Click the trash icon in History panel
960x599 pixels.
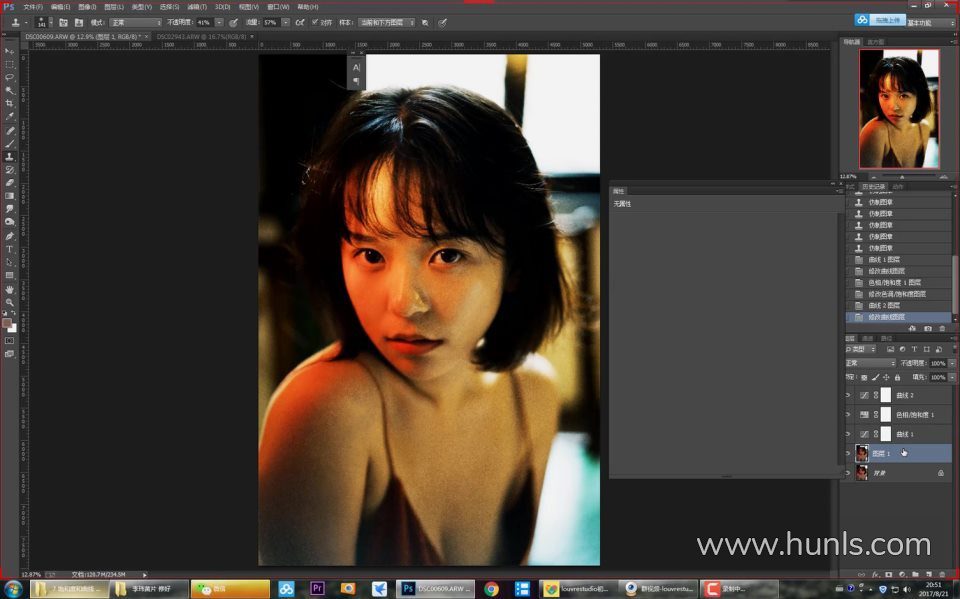coord(942,329)
